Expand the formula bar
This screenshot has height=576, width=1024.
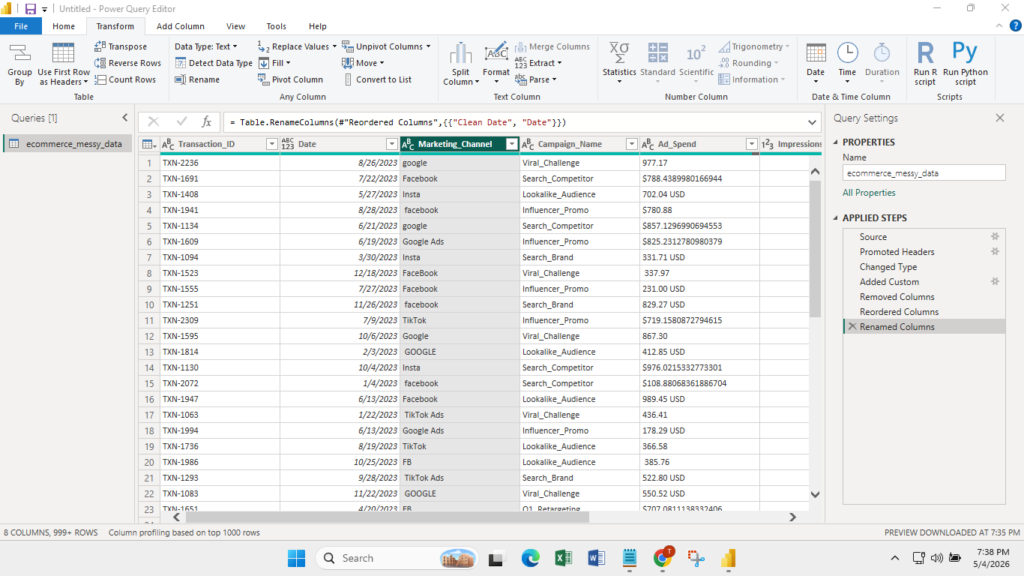812,122
